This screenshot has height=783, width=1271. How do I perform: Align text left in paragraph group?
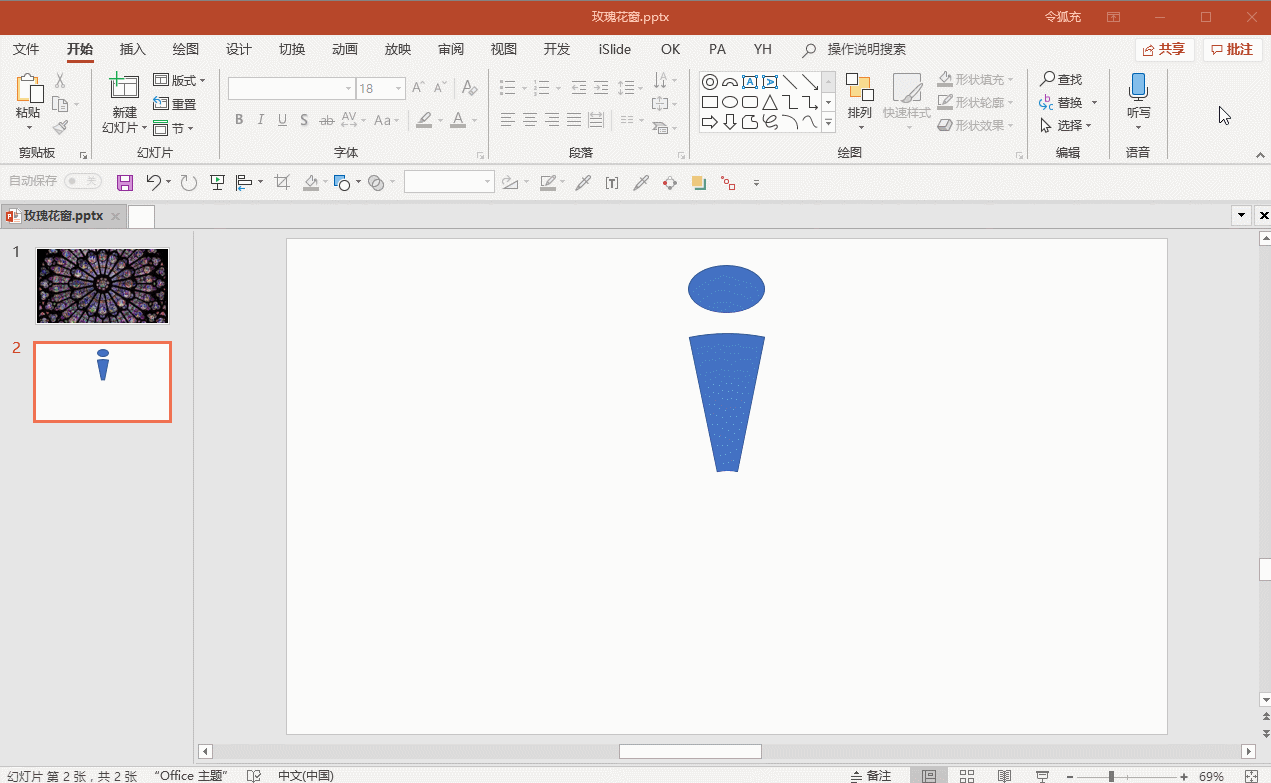(508, 120)
